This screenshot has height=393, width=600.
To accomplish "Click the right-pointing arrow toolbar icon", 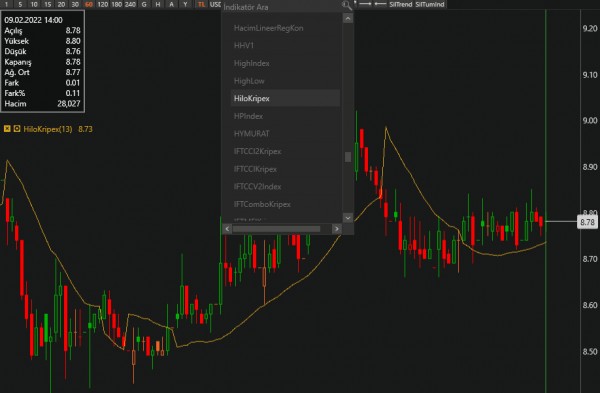I will pos(365,4).
